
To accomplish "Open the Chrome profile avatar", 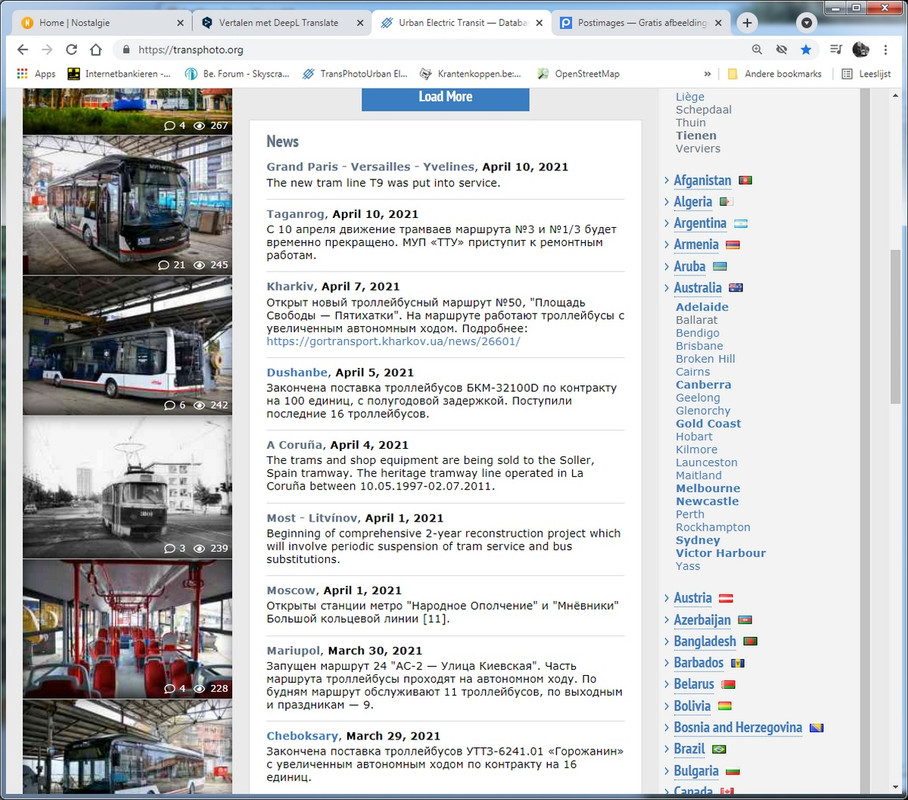I will coord(861,50).
